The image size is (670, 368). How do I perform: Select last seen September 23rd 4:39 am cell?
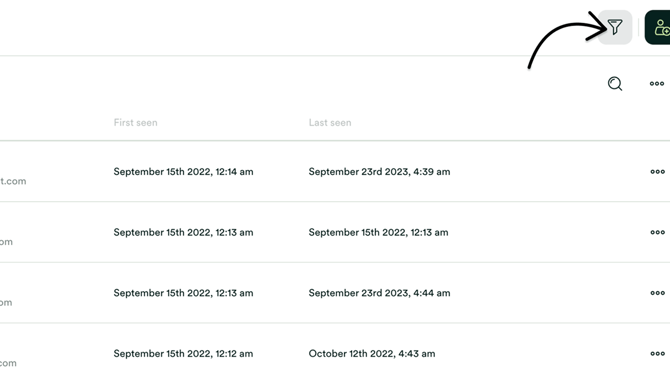379,172
